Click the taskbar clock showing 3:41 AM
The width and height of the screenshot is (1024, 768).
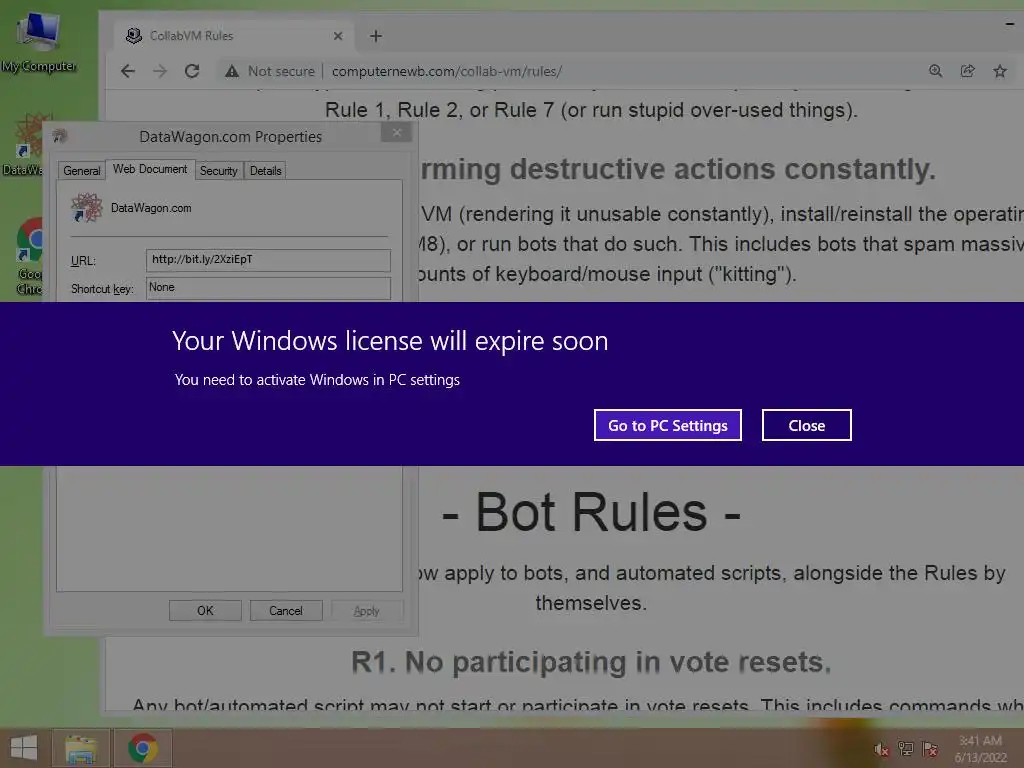[x=981, y=748]
